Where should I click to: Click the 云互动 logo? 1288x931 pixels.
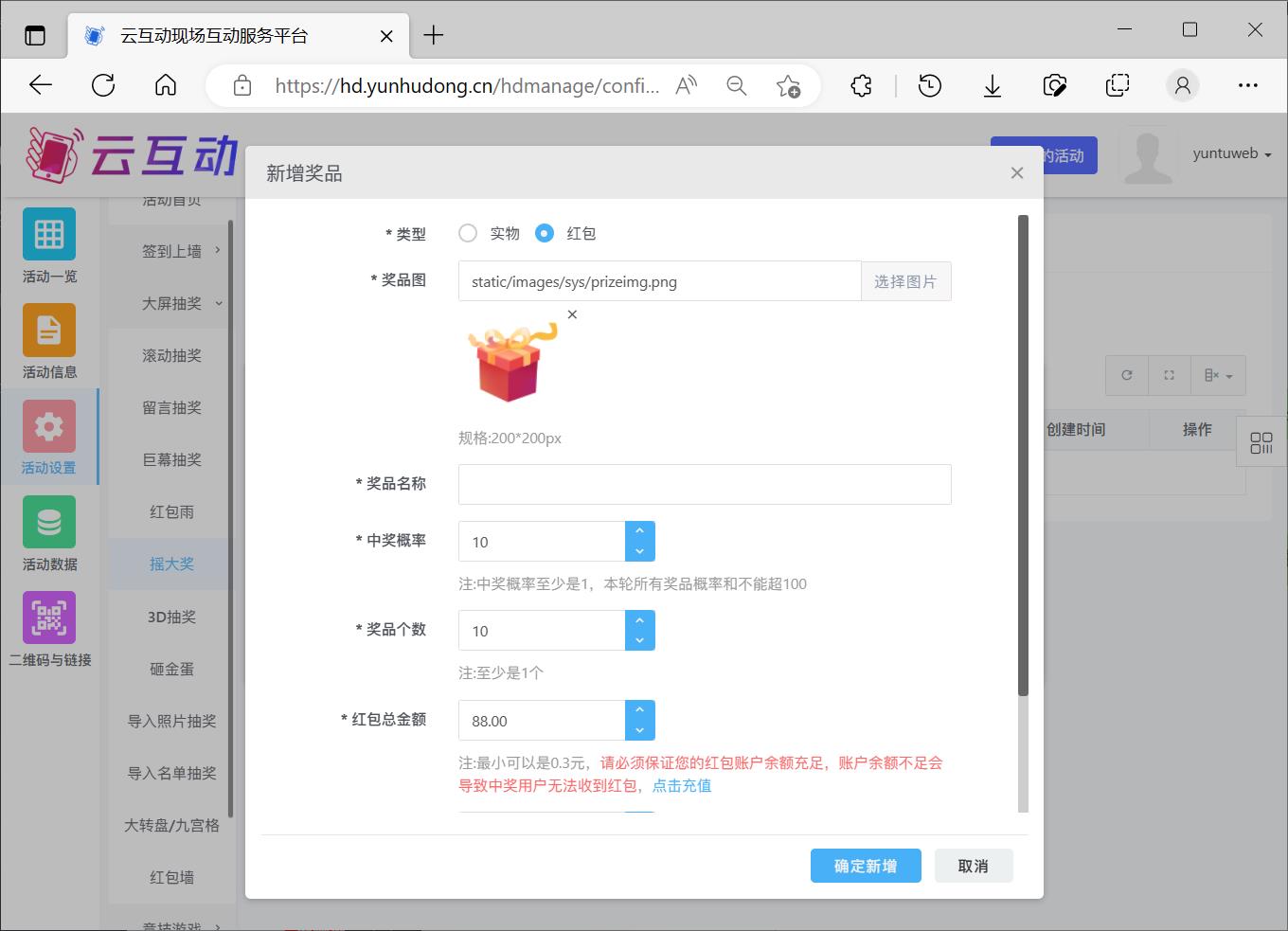[x=131, y=155]
